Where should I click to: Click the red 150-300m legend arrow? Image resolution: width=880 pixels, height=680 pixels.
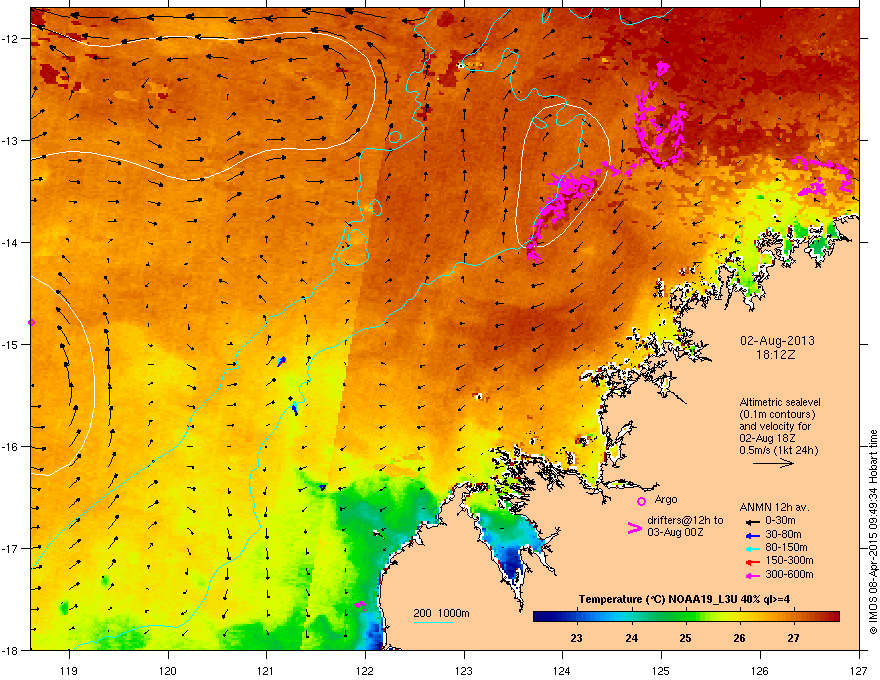(751, 561)
